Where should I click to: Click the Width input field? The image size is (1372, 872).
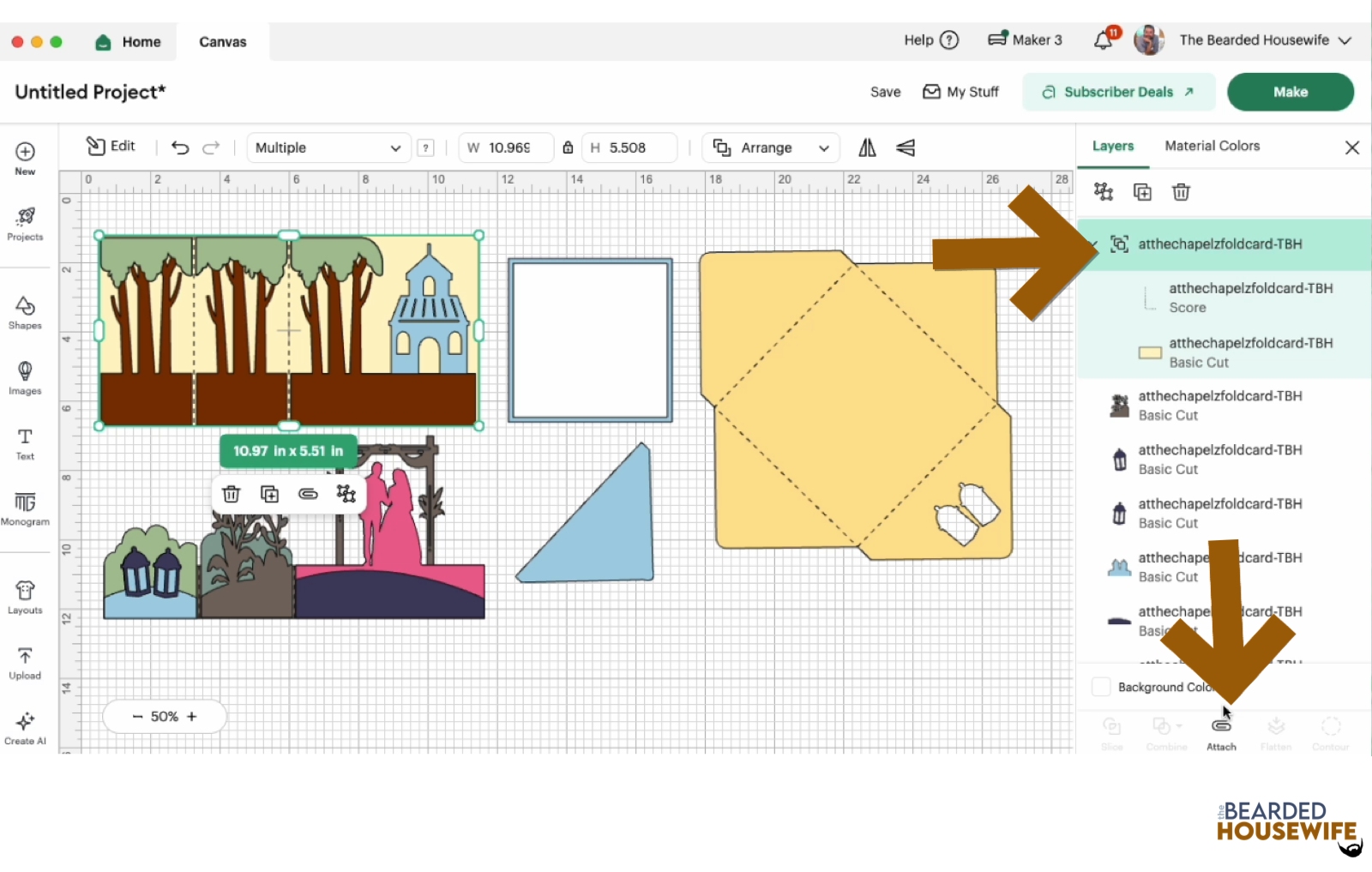tap(510, 147)
